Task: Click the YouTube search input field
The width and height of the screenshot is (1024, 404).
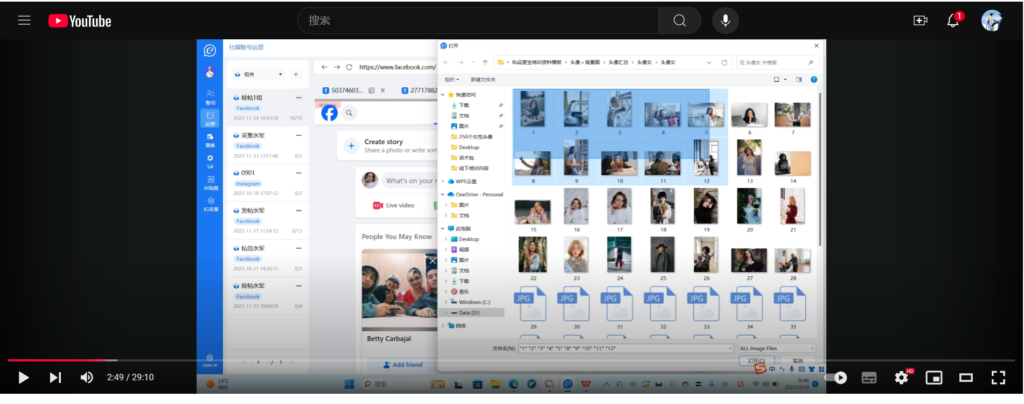Action: [x=478, y=20]
